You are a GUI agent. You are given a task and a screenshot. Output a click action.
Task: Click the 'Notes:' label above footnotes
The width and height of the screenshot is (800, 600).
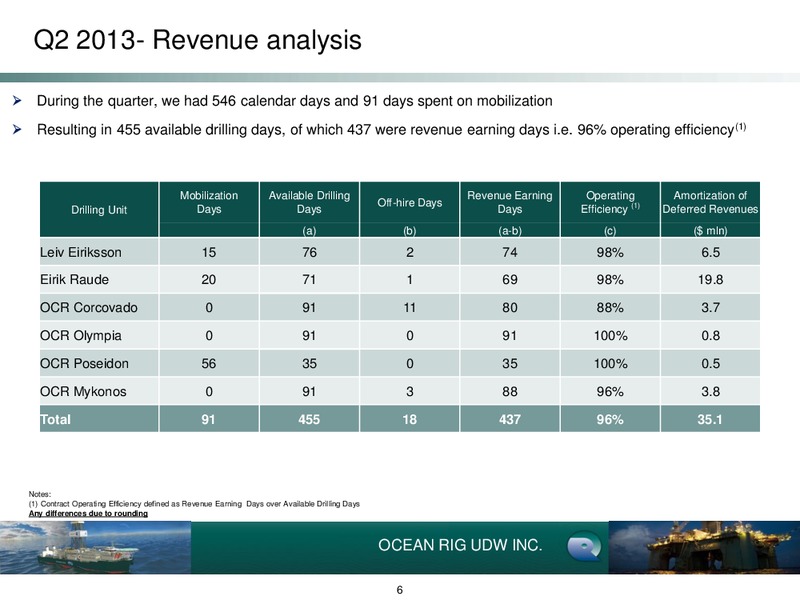click(x=40, y=494)
